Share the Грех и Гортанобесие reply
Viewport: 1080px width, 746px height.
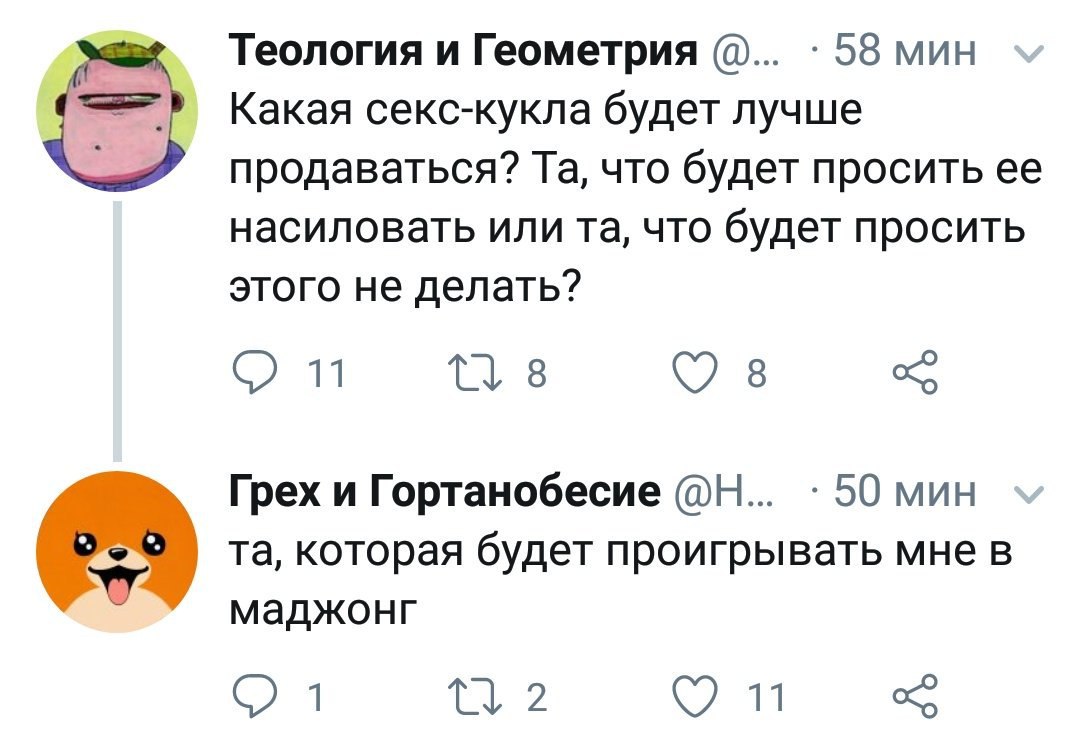913,694
